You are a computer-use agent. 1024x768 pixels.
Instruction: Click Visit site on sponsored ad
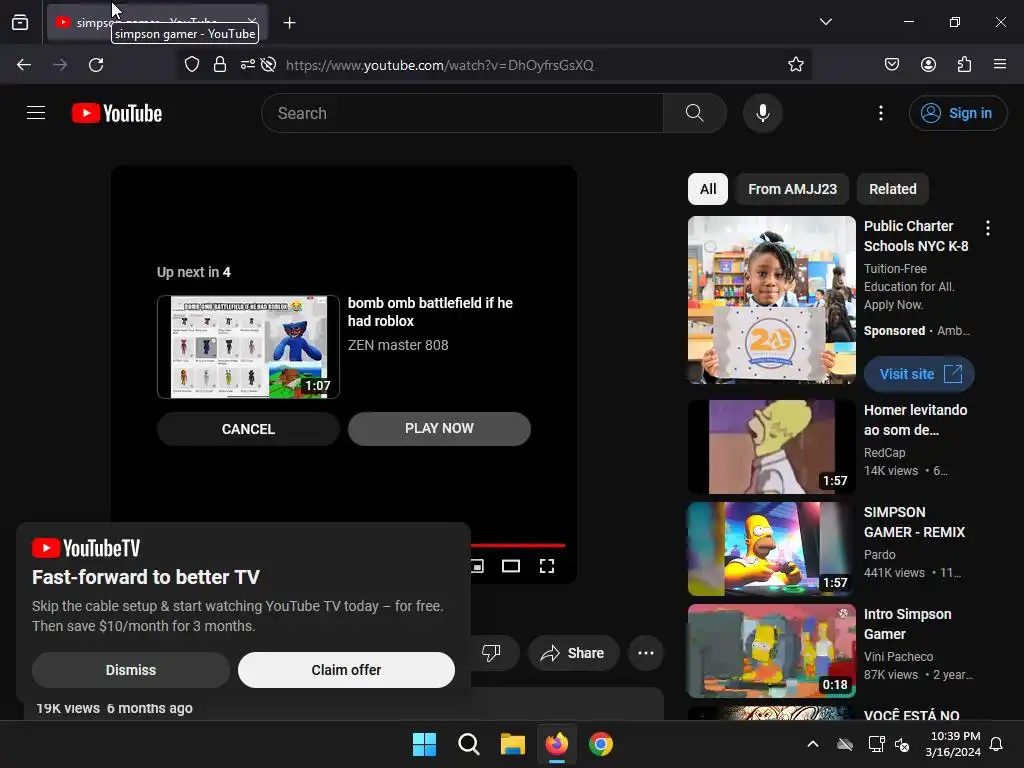920,374
